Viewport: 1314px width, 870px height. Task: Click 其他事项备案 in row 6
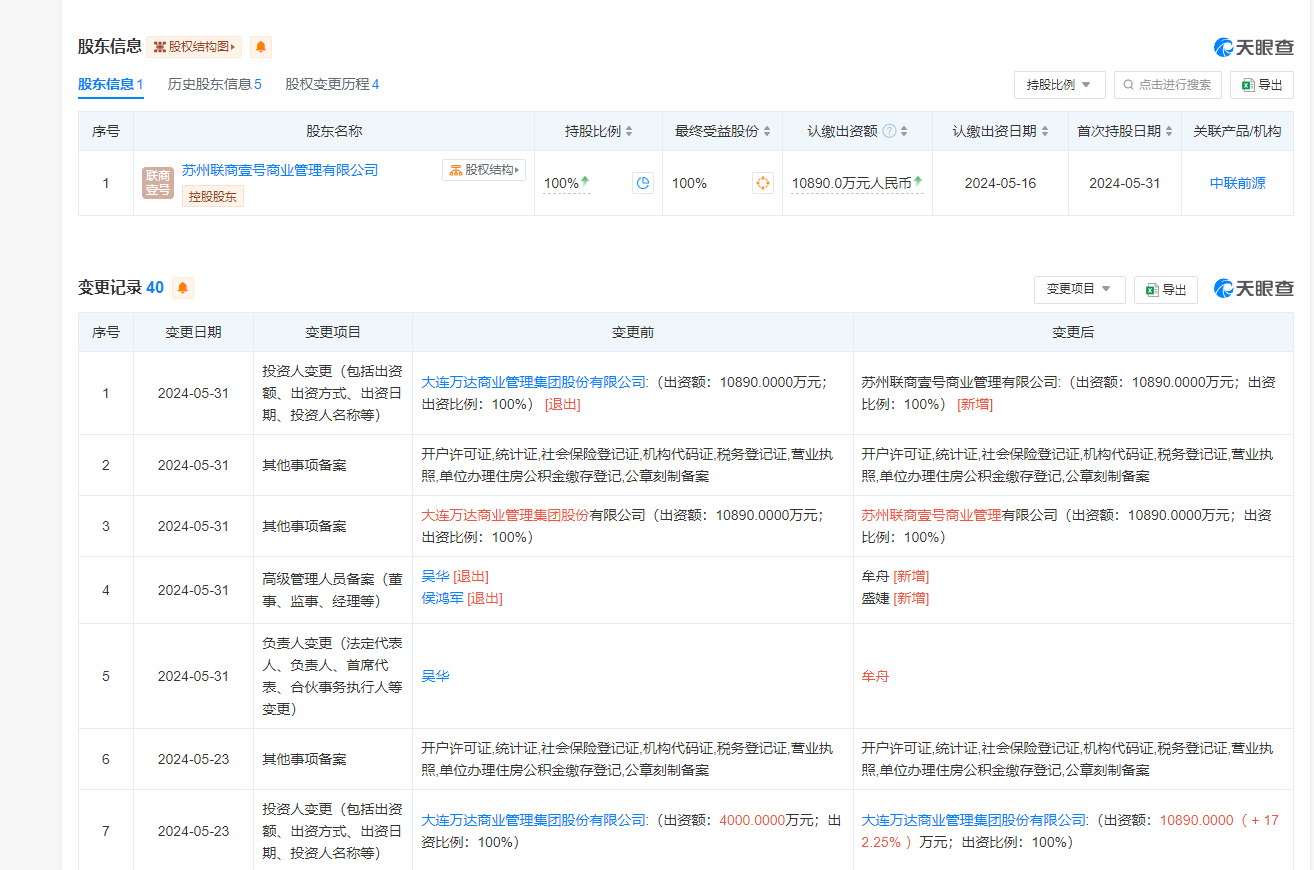coord(304,759)
